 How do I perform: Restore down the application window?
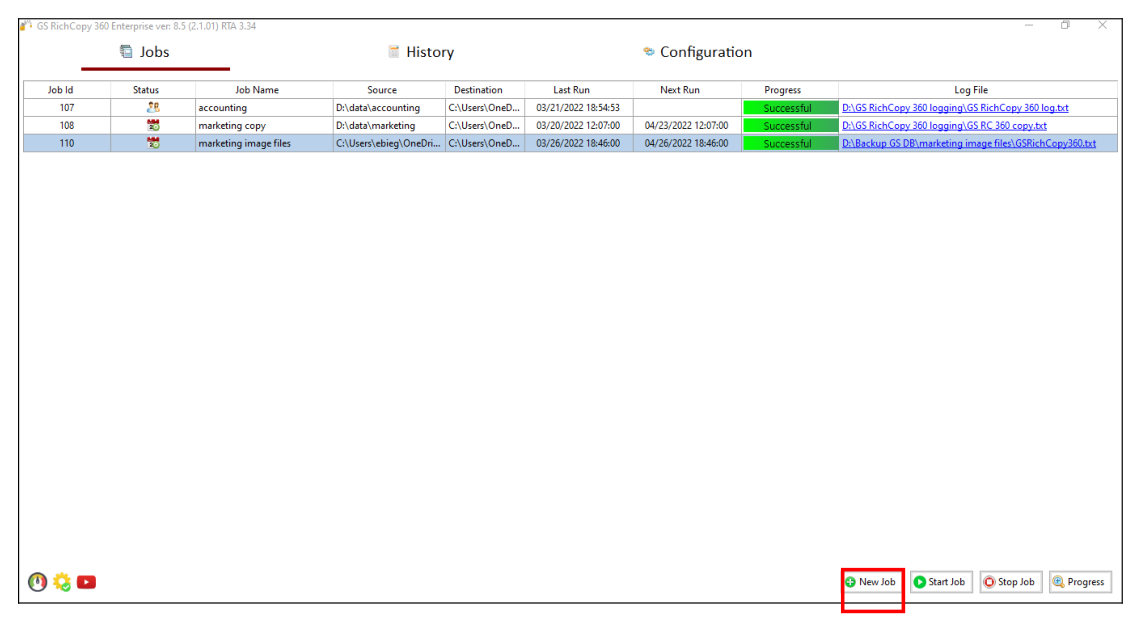point(1065,25)
